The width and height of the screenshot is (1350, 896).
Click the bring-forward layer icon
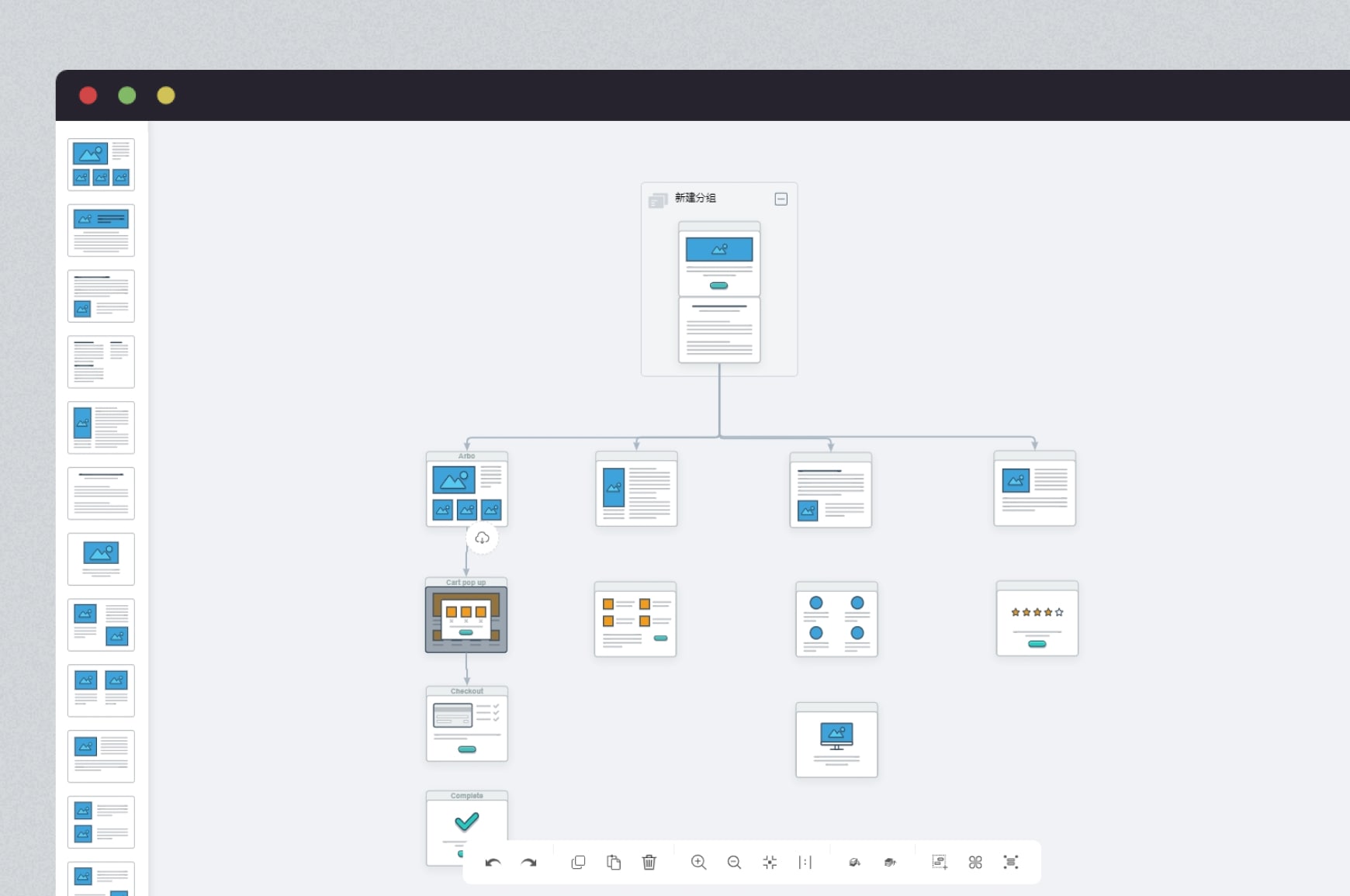pos(854,863)
